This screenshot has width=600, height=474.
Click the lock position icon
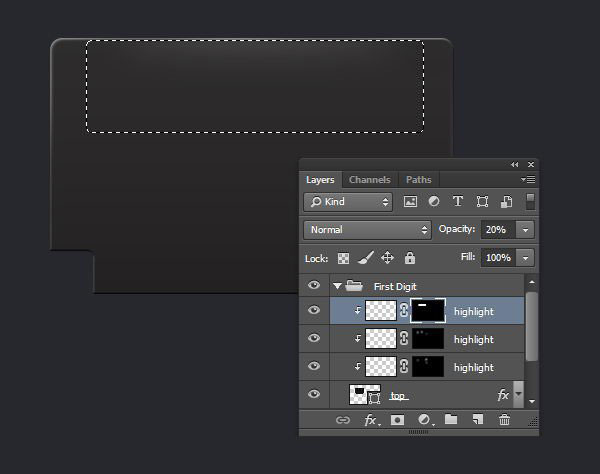tap(387, 257)
